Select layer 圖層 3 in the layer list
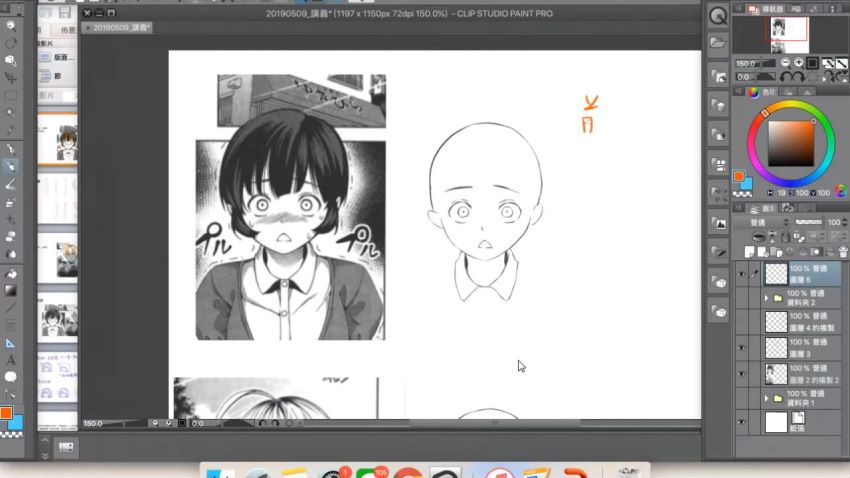The image size is (850, 478). [802, 347]
